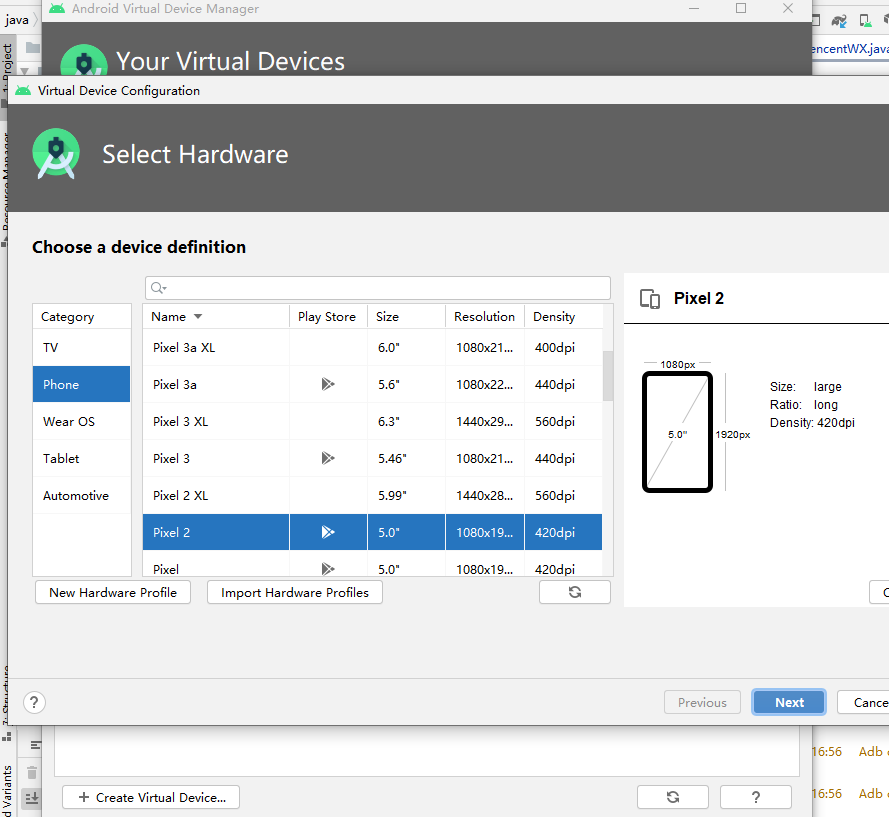The image size is (889, 817).
Task: Click the Density column header
Action: [563, 316]
